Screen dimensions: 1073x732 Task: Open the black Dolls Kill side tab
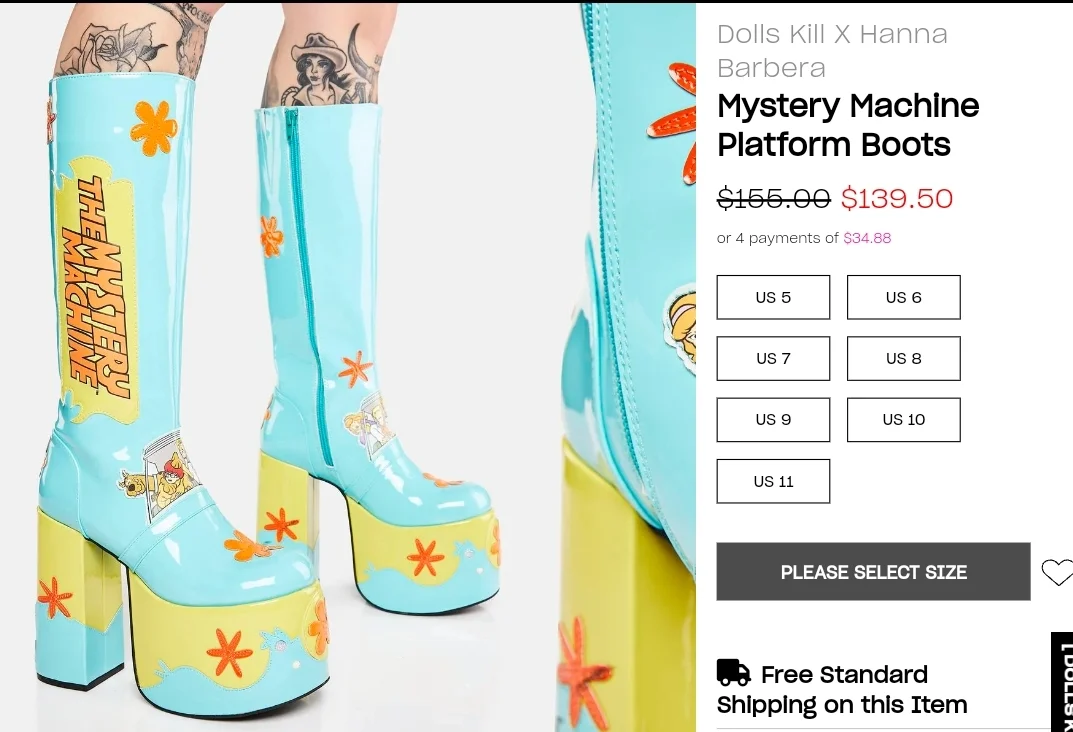point(1062,682)
